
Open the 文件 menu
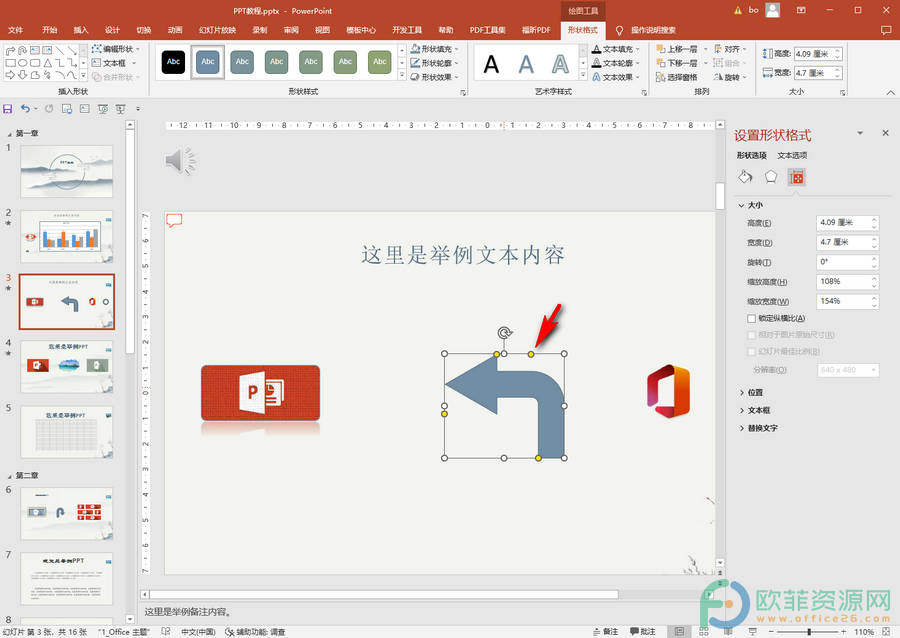15,30
